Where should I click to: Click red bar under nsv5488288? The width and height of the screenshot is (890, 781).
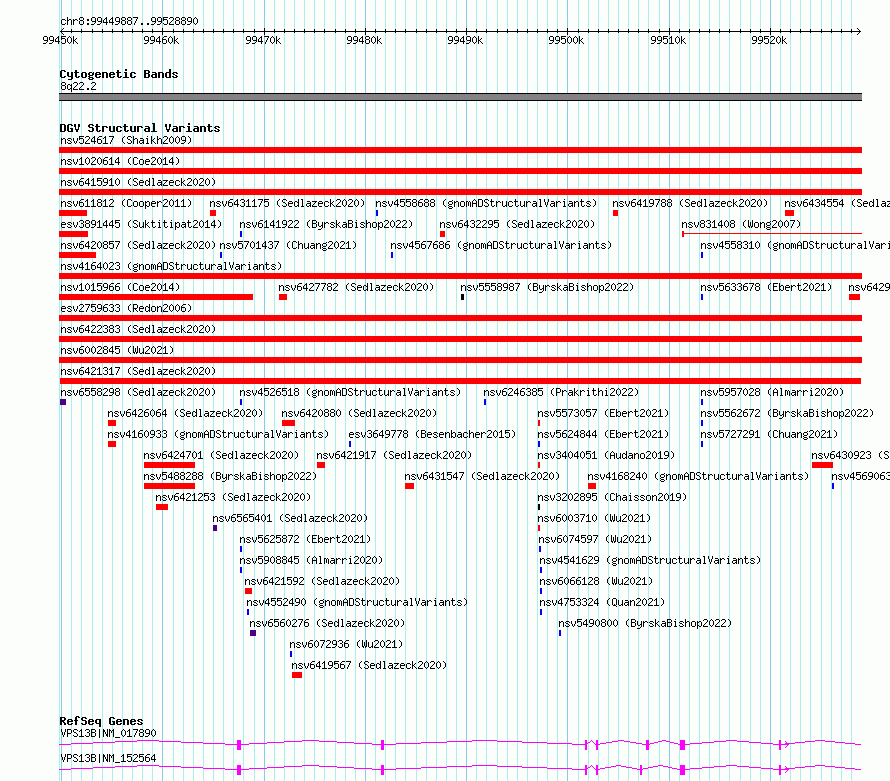tap(169, 486)
